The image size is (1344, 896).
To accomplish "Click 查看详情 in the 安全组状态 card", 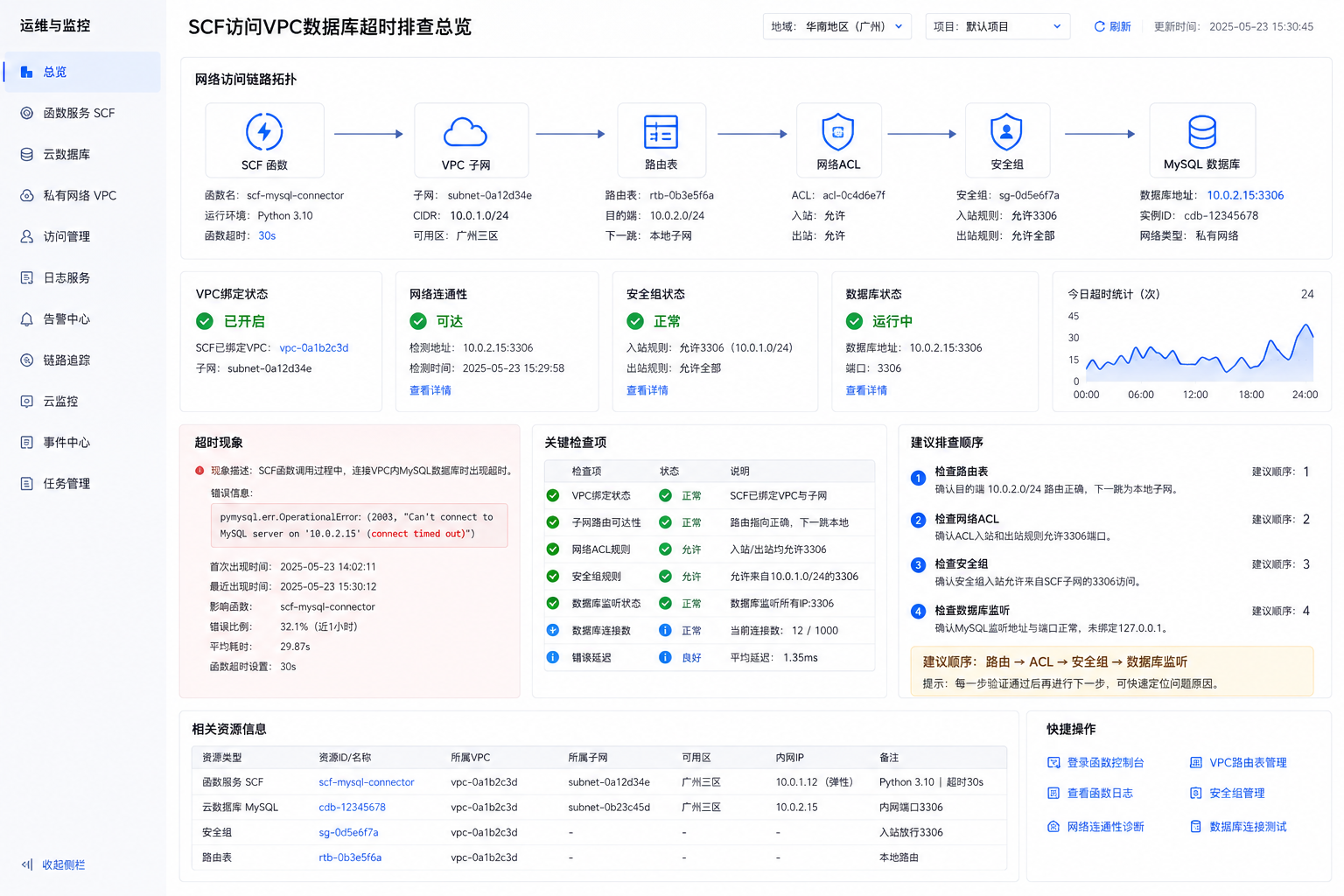I will 647,390.
